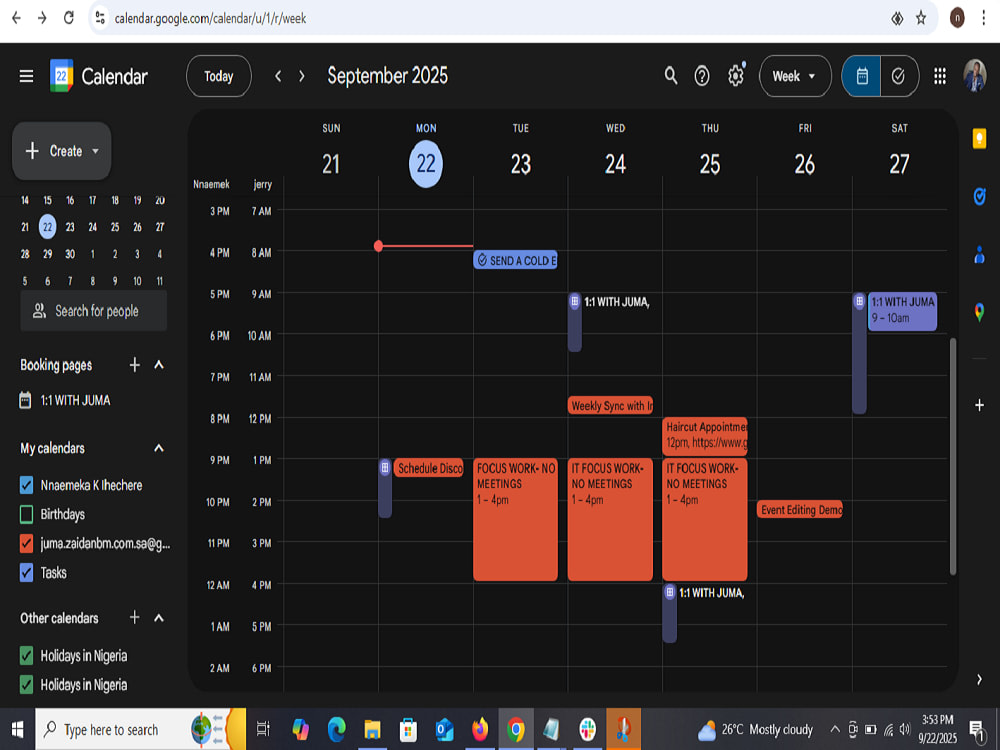This screenshot has height=750, width=1000.
Task: Select Saturday 27 in the week header
Action: click(x=899, y=164)
